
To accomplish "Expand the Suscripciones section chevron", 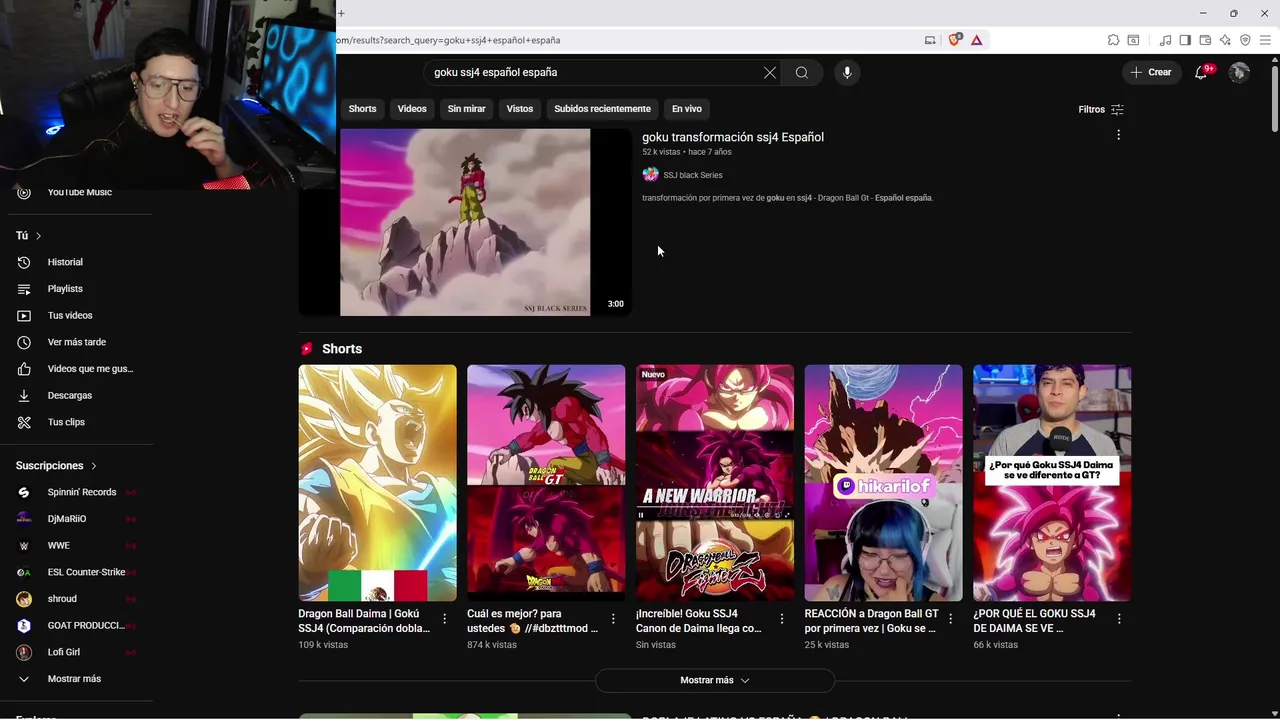I will click(94, 466).
